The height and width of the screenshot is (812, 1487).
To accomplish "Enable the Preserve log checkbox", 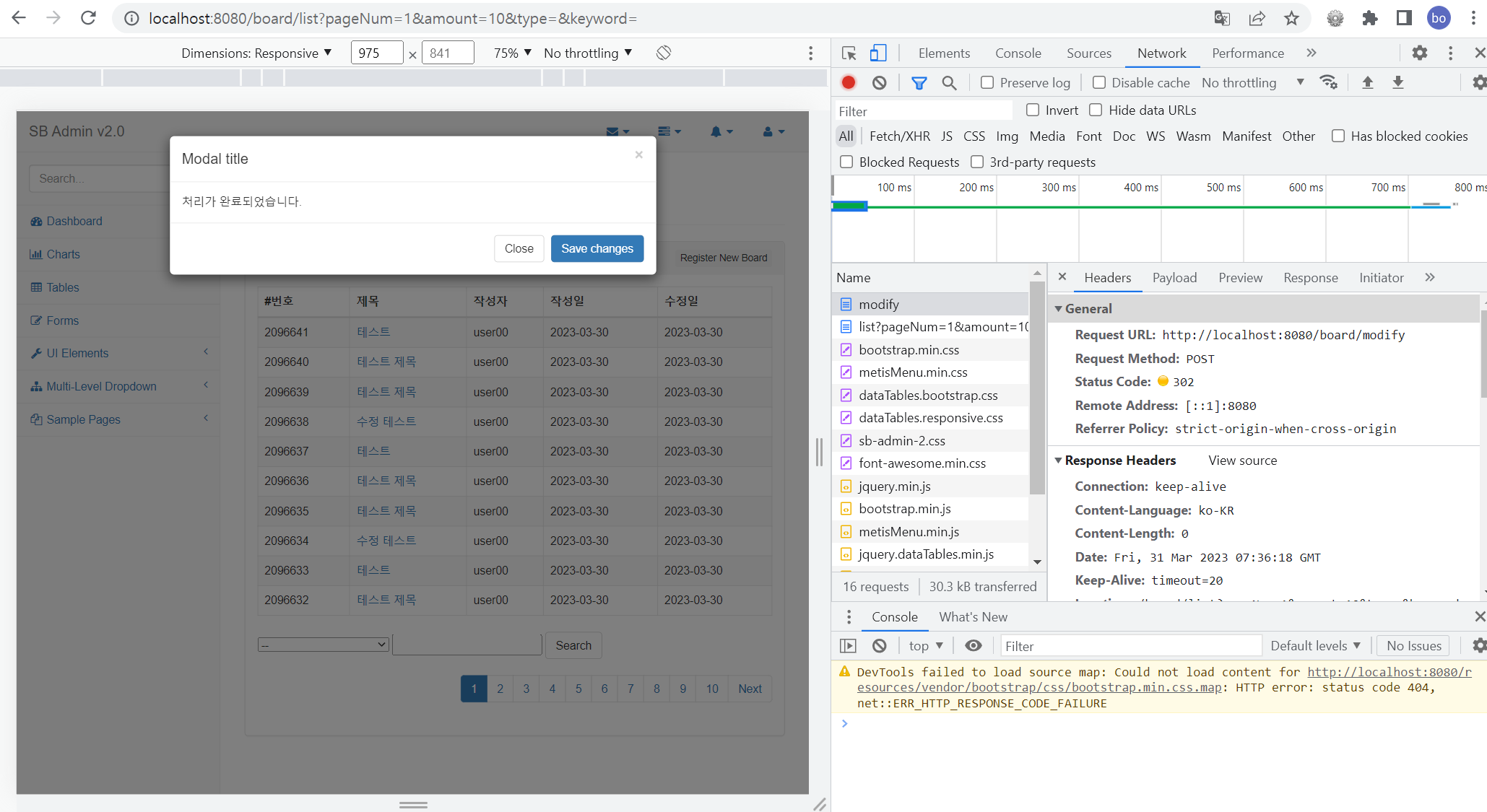I will 987,83.
